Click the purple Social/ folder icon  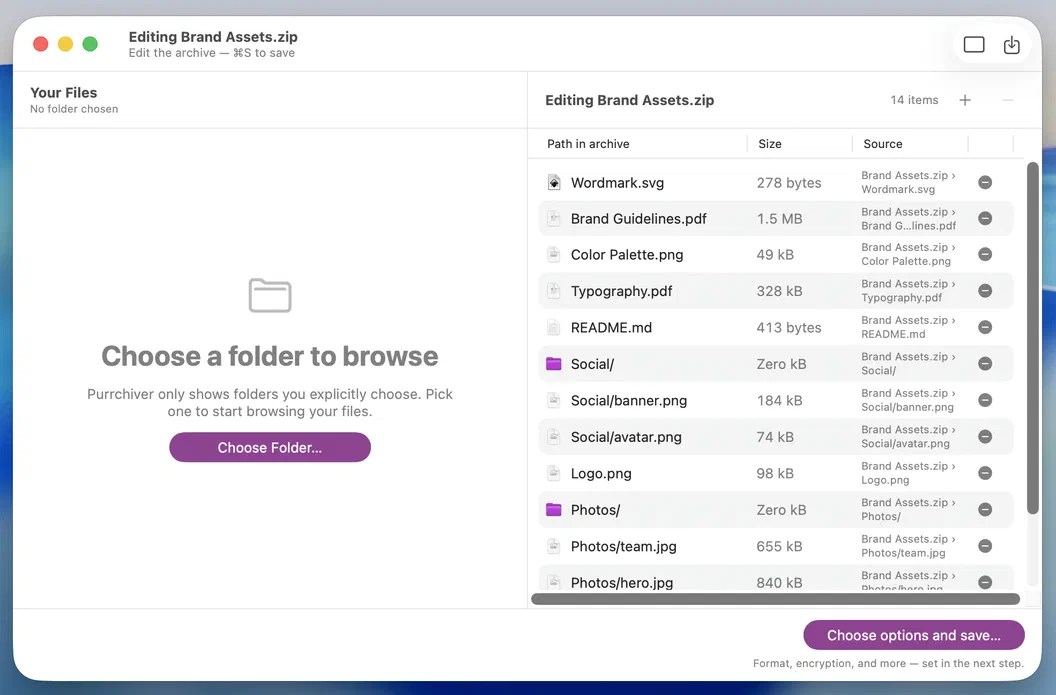coord(554,364)
